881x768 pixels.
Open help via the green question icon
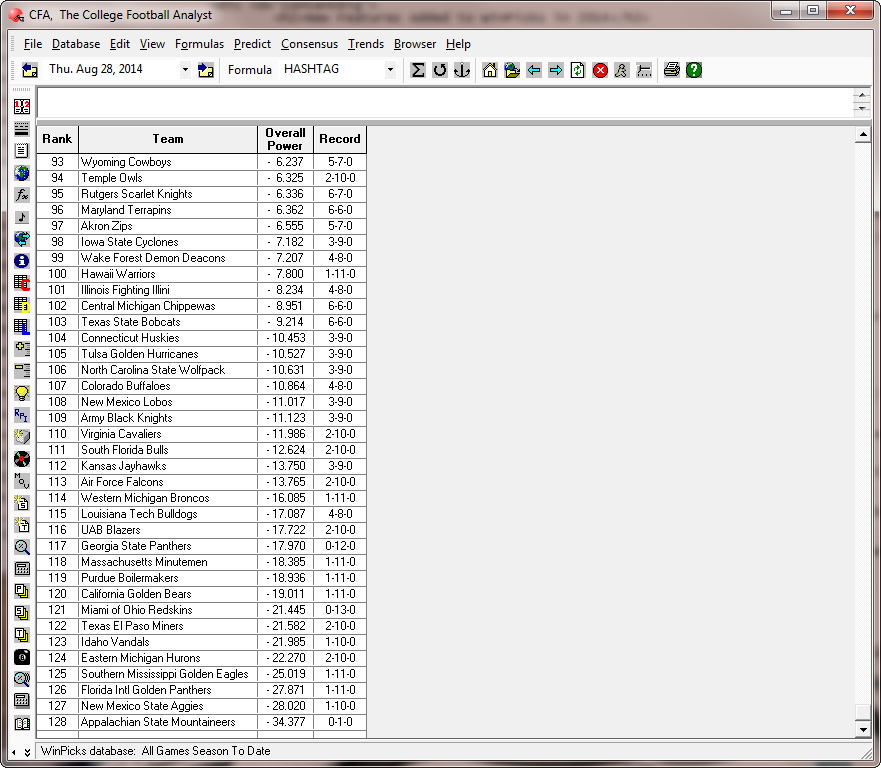694,70
